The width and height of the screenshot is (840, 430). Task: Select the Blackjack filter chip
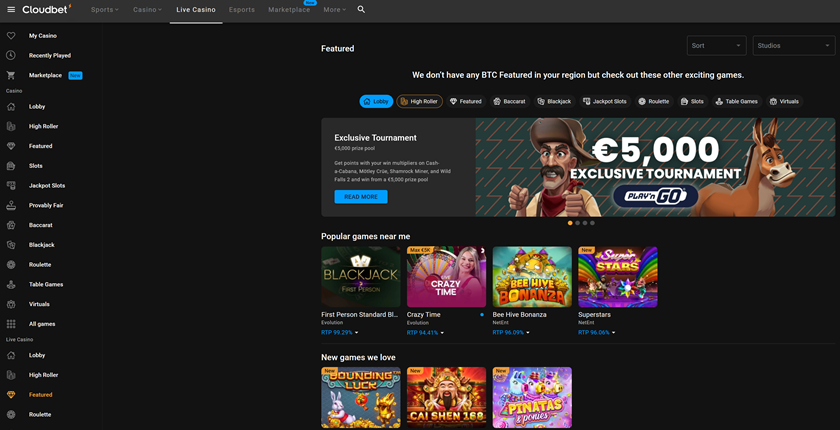(x=555, y=101)
